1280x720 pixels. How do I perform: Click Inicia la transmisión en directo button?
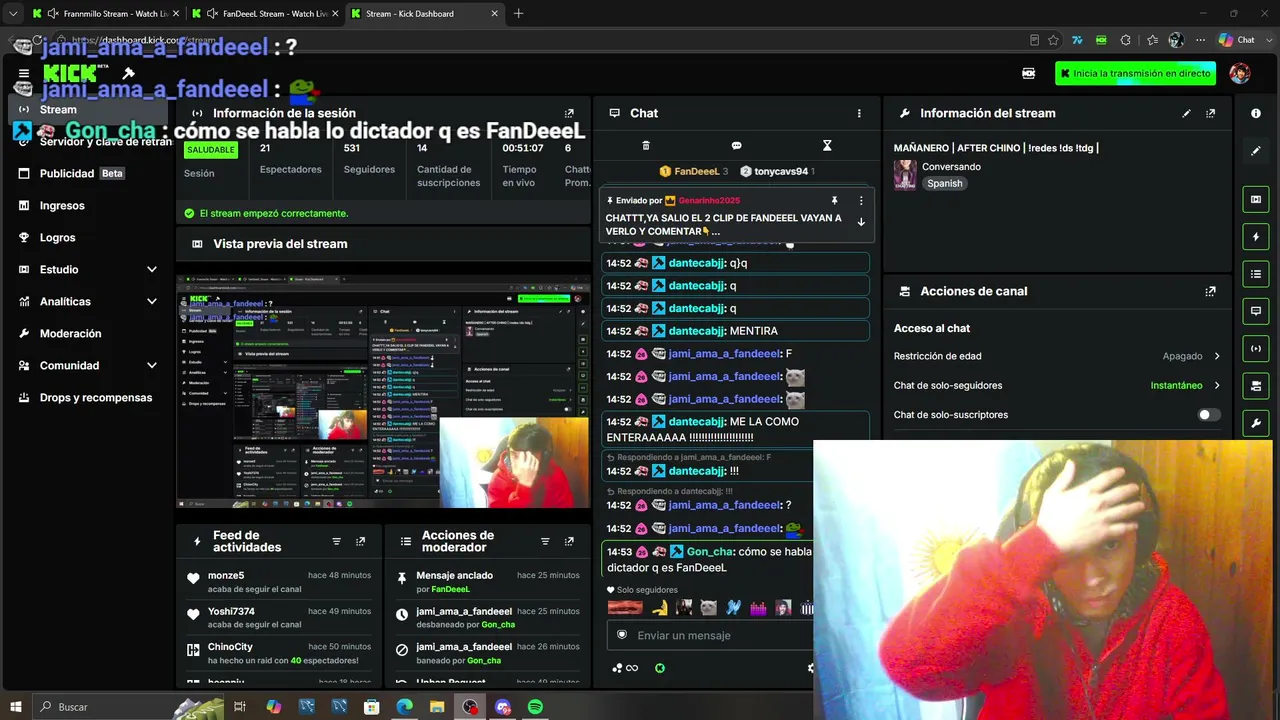1136,73
